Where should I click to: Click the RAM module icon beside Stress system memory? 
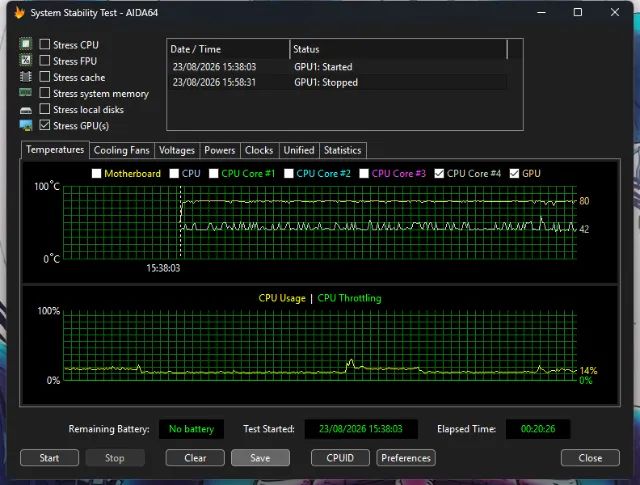[x=26, y=92]
